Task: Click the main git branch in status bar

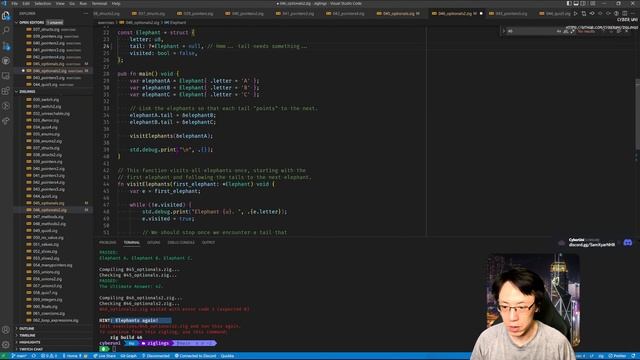Action: click(19, 356)
